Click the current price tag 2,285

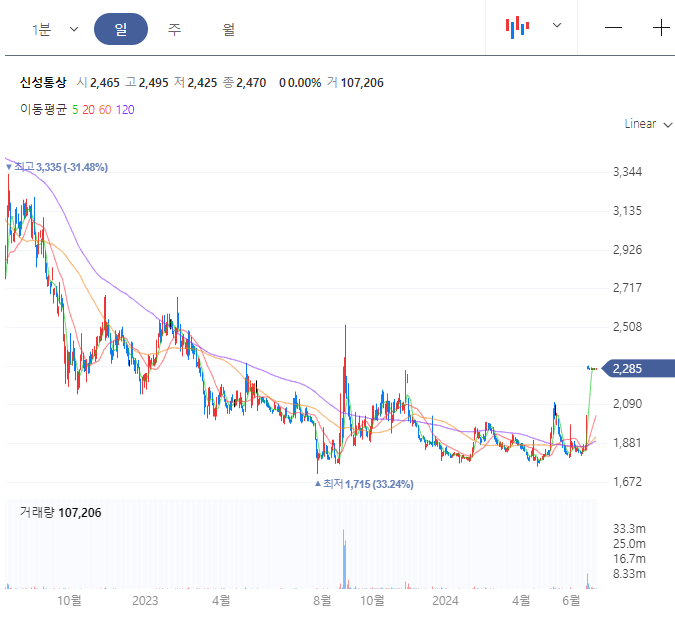(638, 368)
